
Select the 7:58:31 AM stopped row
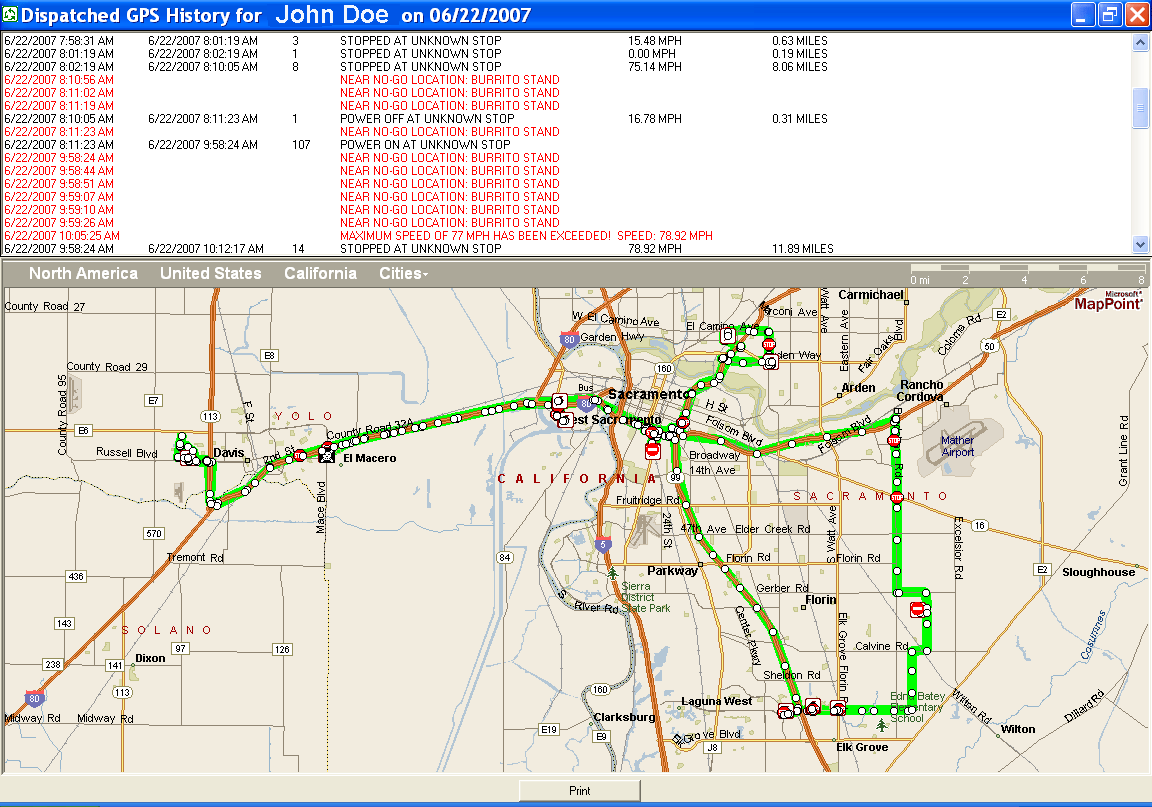pos(416,40)
